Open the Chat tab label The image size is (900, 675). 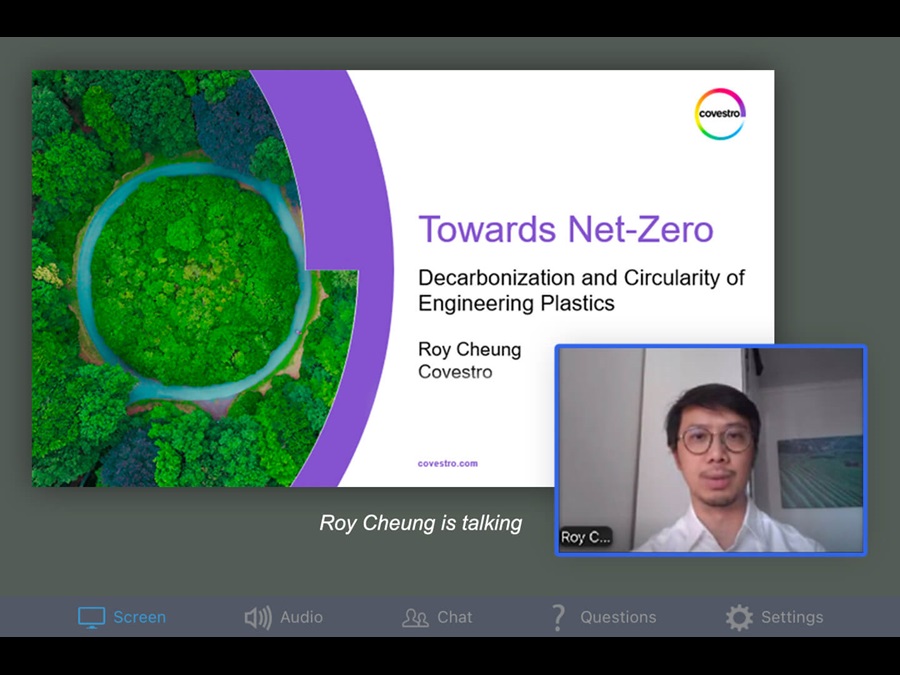pyautogui.click(x=454, y=617)
